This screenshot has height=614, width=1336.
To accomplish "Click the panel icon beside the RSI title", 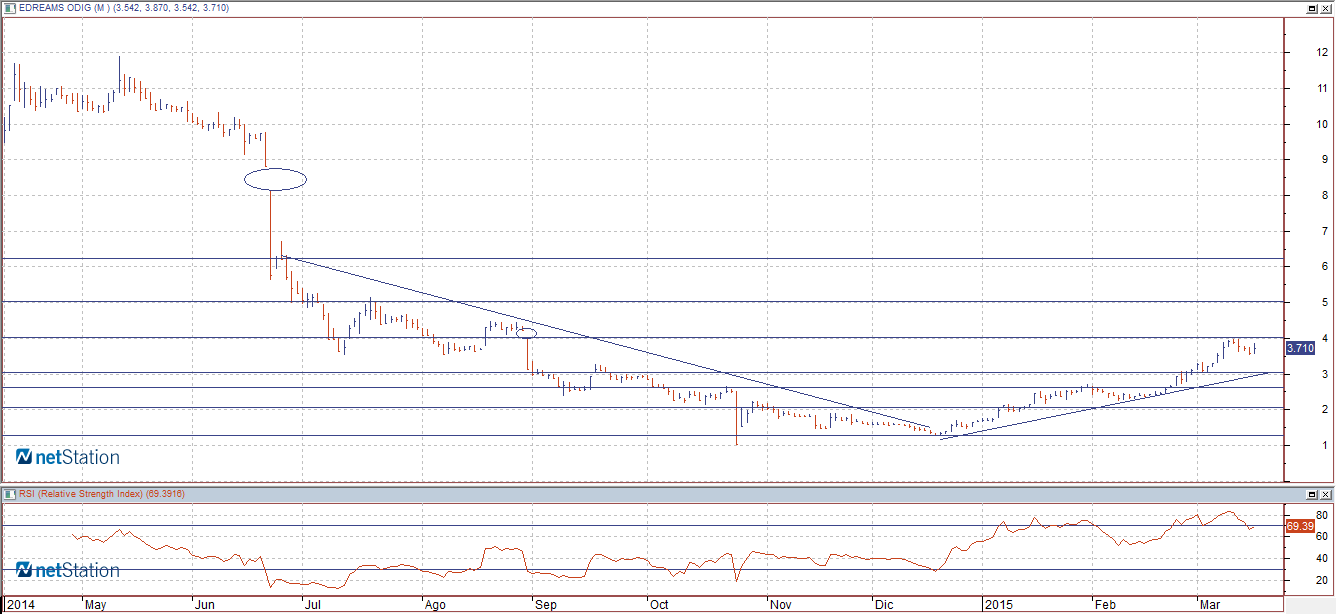I will pos(10,494).
